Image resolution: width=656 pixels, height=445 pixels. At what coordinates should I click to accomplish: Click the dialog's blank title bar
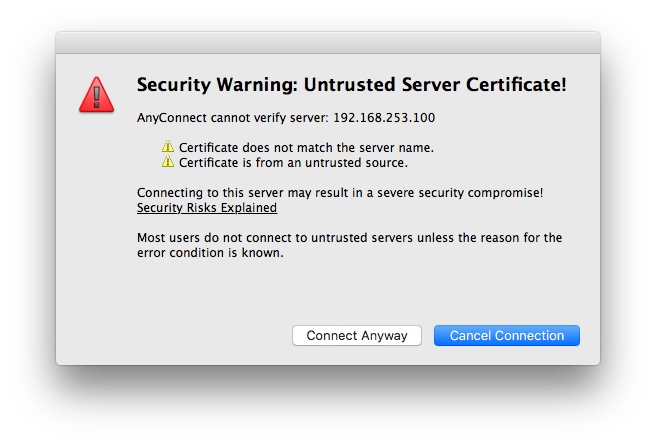328,43
